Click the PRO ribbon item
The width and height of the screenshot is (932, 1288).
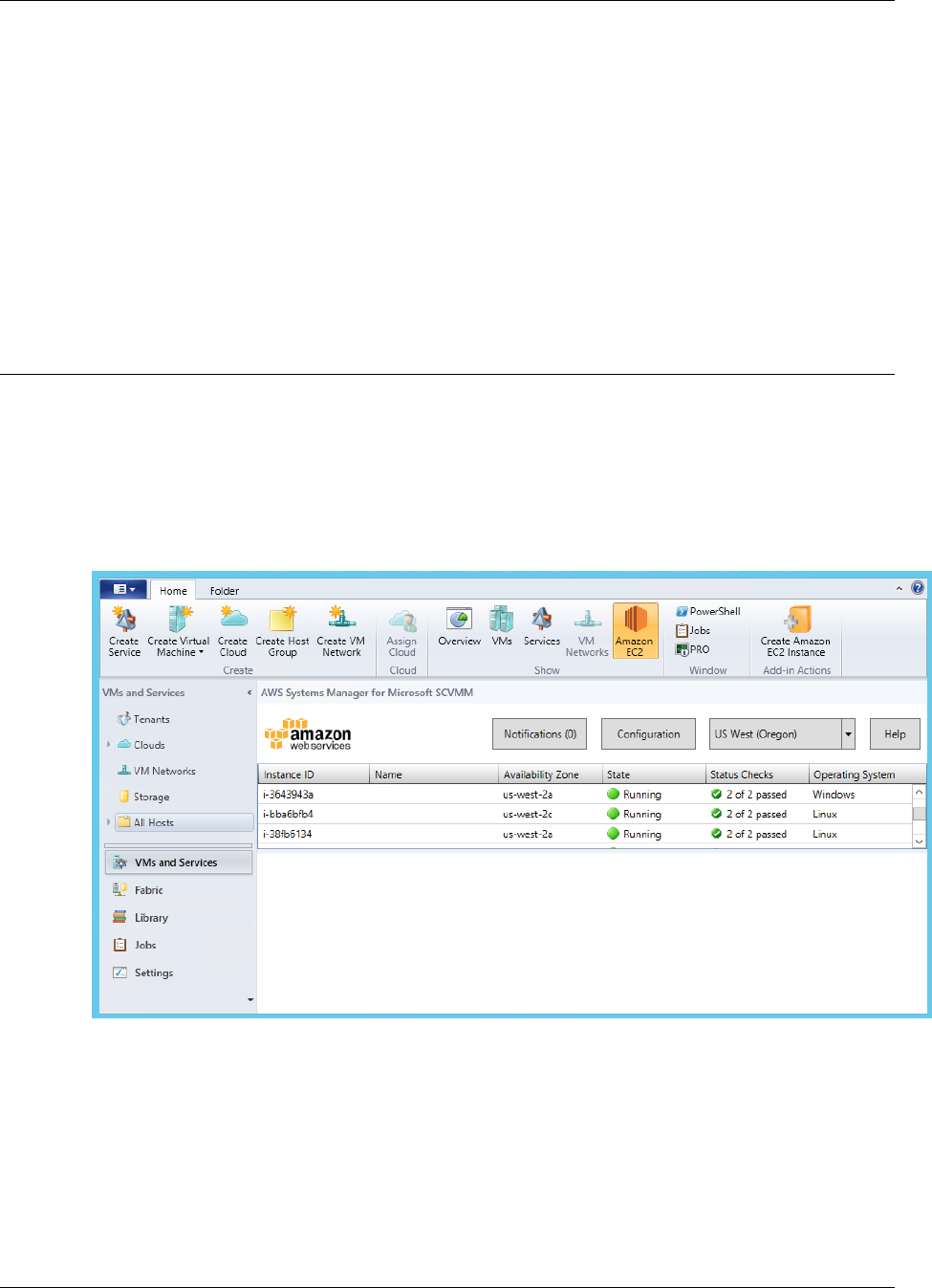(x=693, y=649)
